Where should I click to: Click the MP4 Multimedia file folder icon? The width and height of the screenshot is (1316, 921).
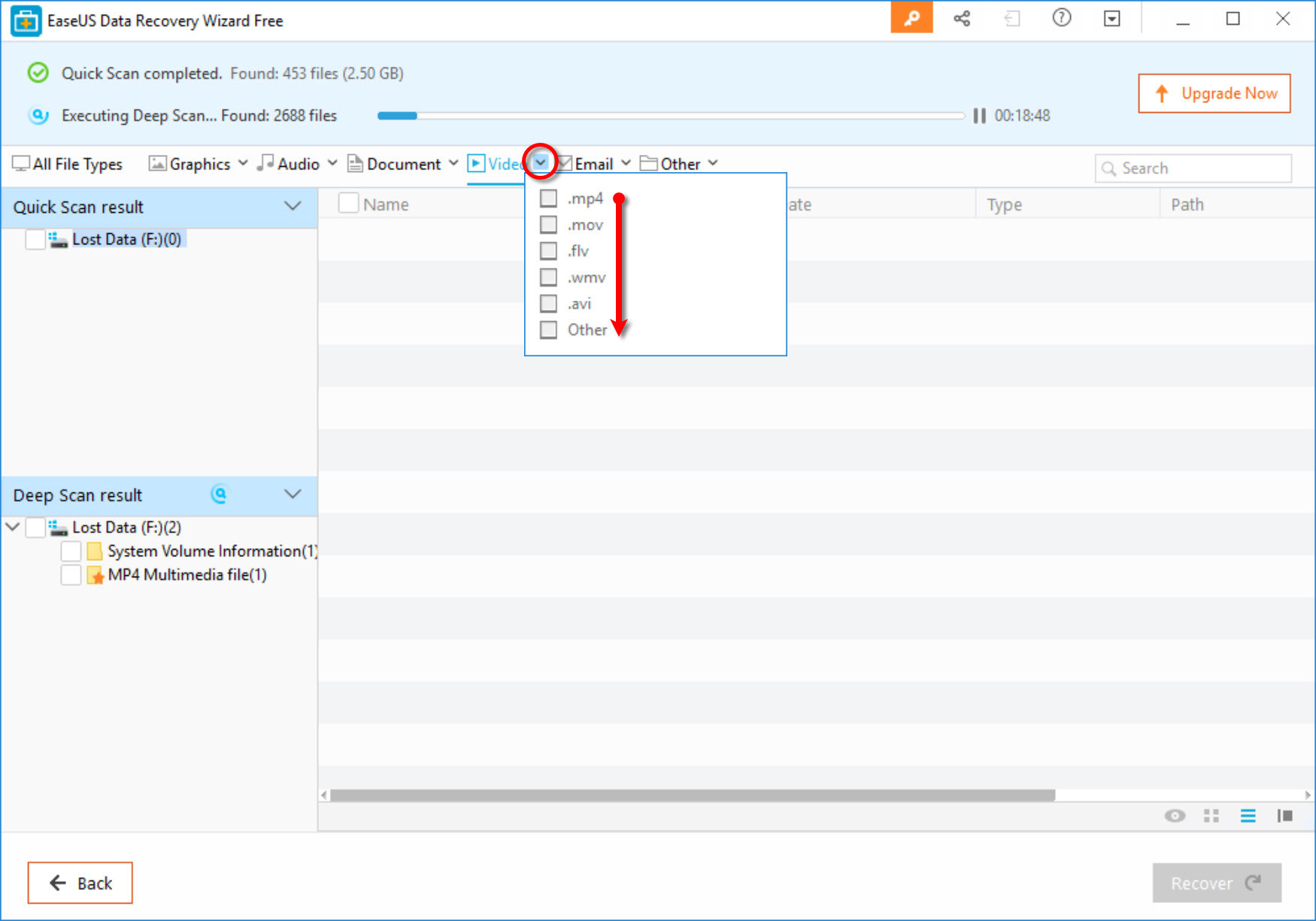coord(95,575)
